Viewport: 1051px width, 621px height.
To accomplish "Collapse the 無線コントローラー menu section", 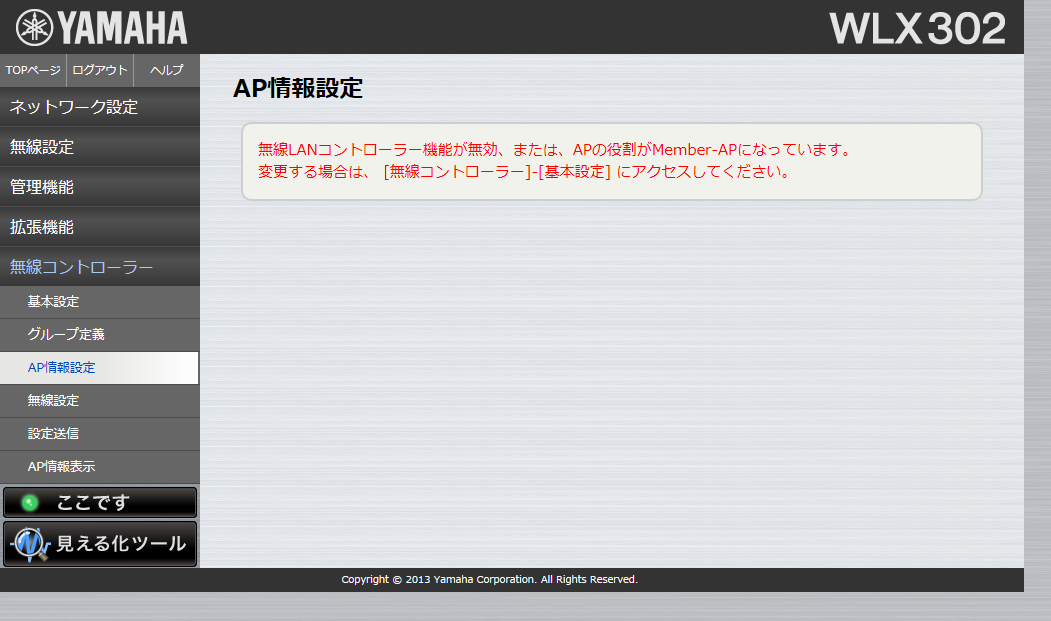I will click(82, 267).
